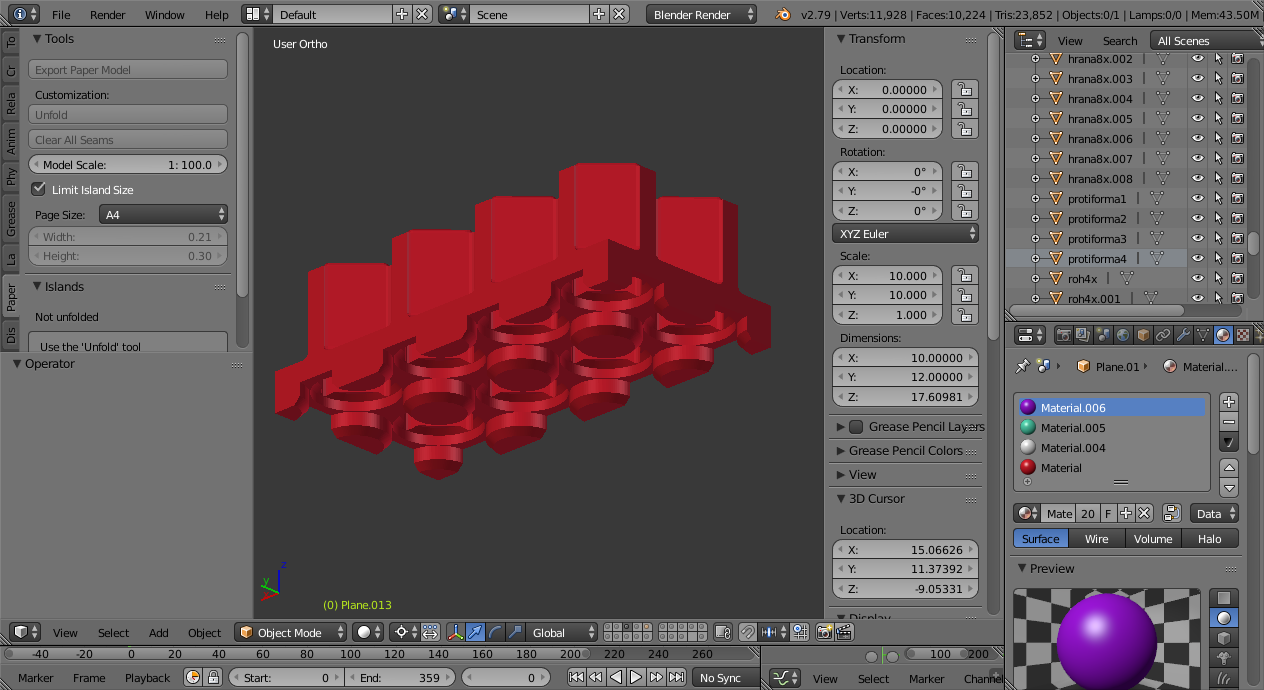Expand hrana8x.003 in the outliner

[1035, 79]
